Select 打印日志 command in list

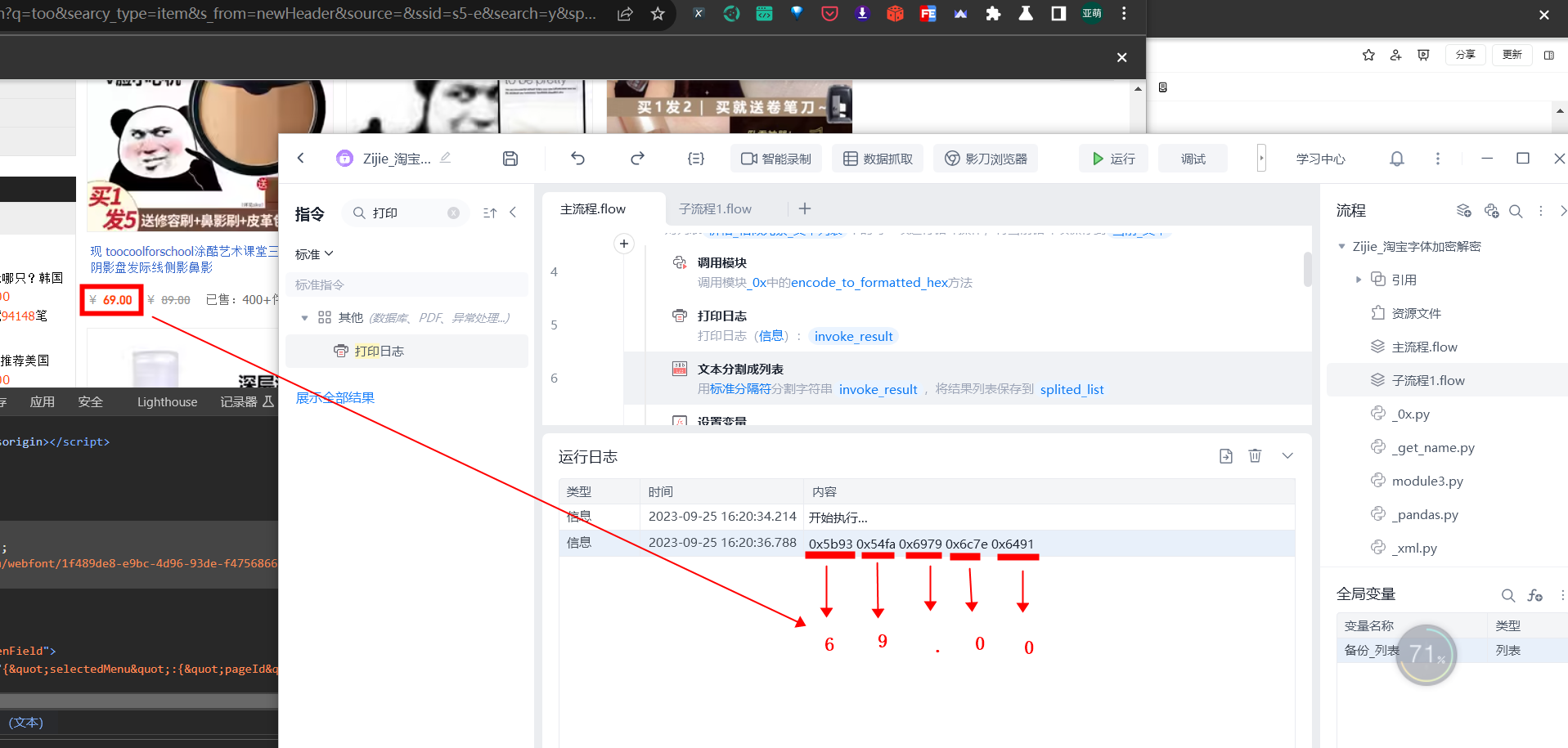[407, 351]
